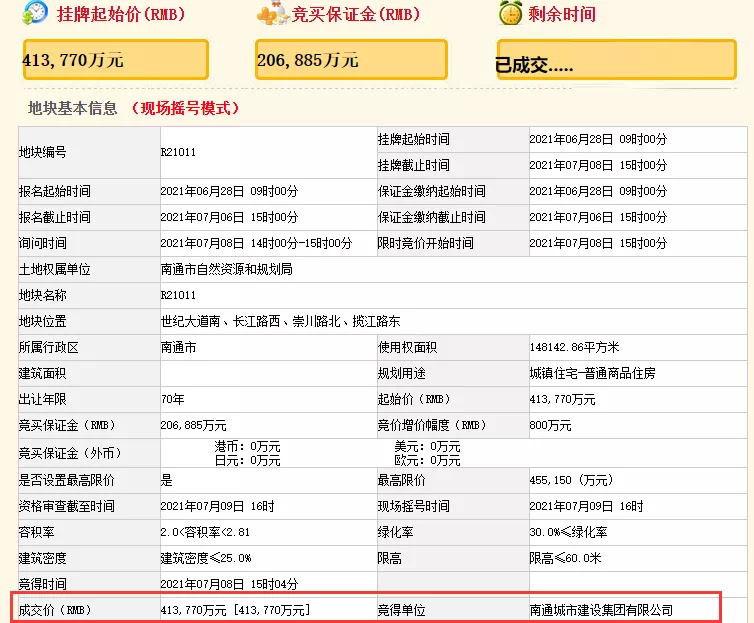Click the 206,885万元 deposit box
This screenshot has height=623, width=754.
point(352,60)
